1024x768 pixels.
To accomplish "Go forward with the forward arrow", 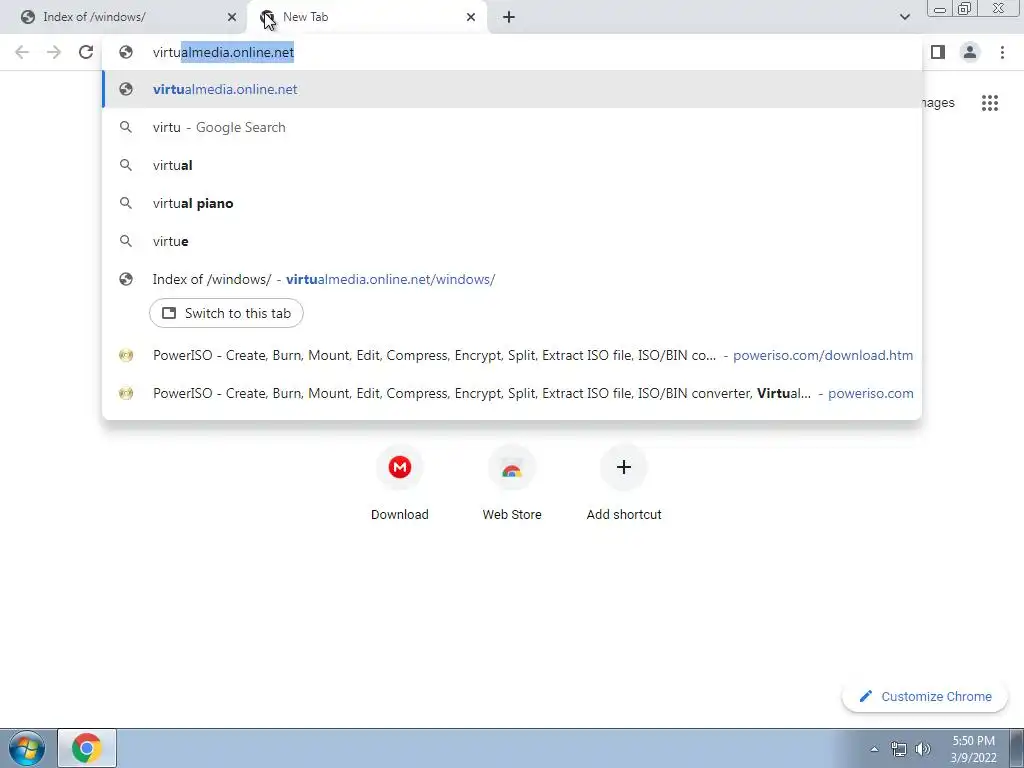I will click(x=54, y=52).
